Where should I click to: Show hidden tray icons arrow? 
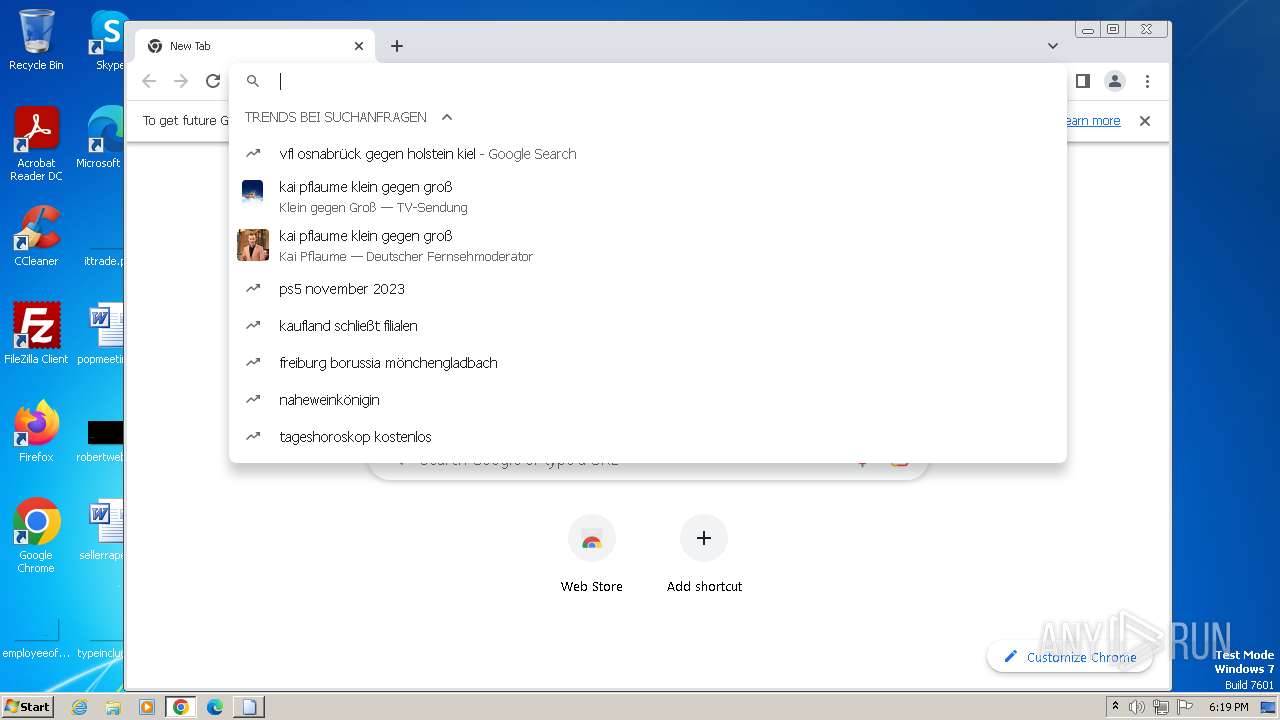click(1116, 706)
